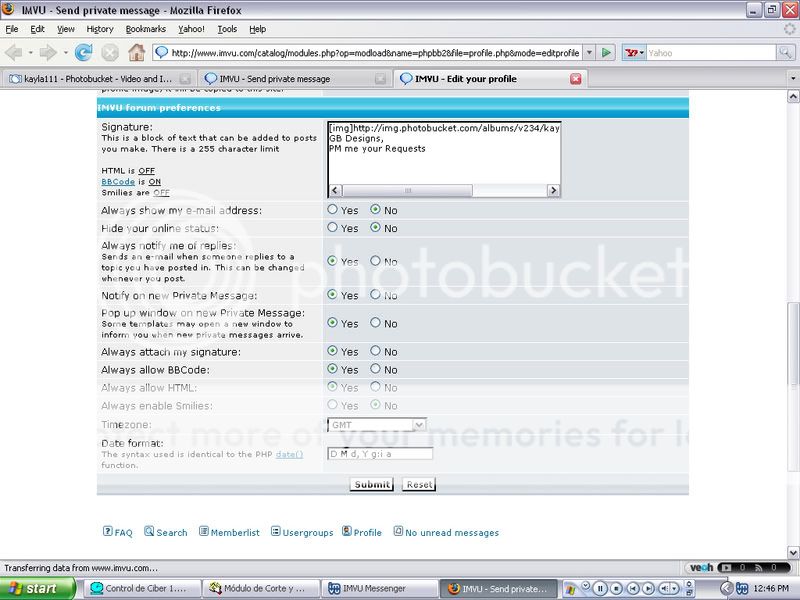Select Yes for Always show my e-mail address
Screen dimensions: 800x600
[x=332, y=209]
